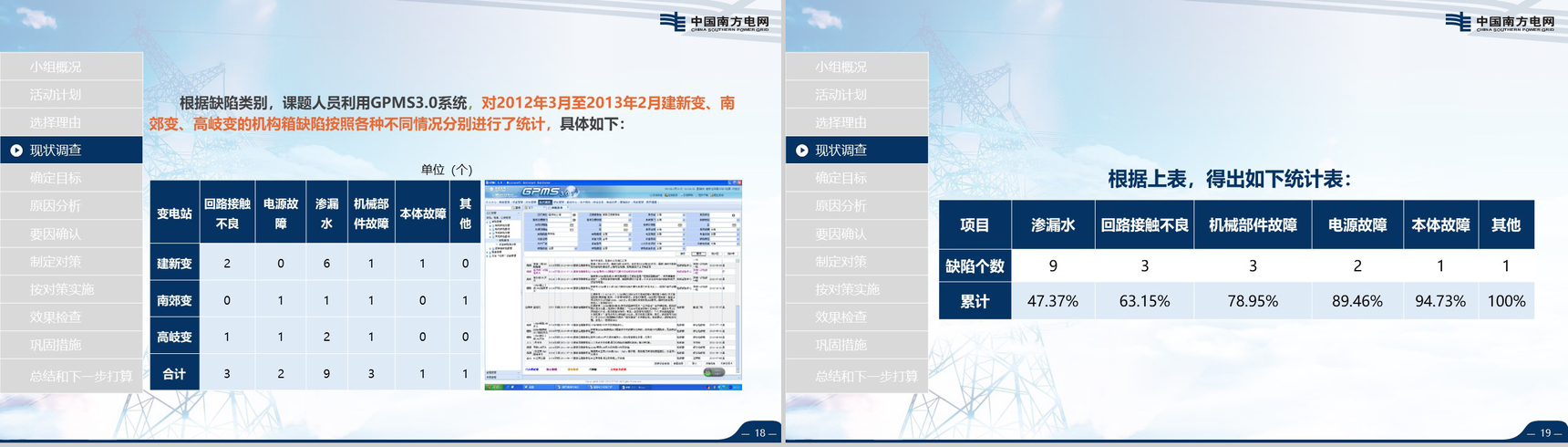Click the China Southern Power Grid logo on slide 19

click(x=1500, y=22)
